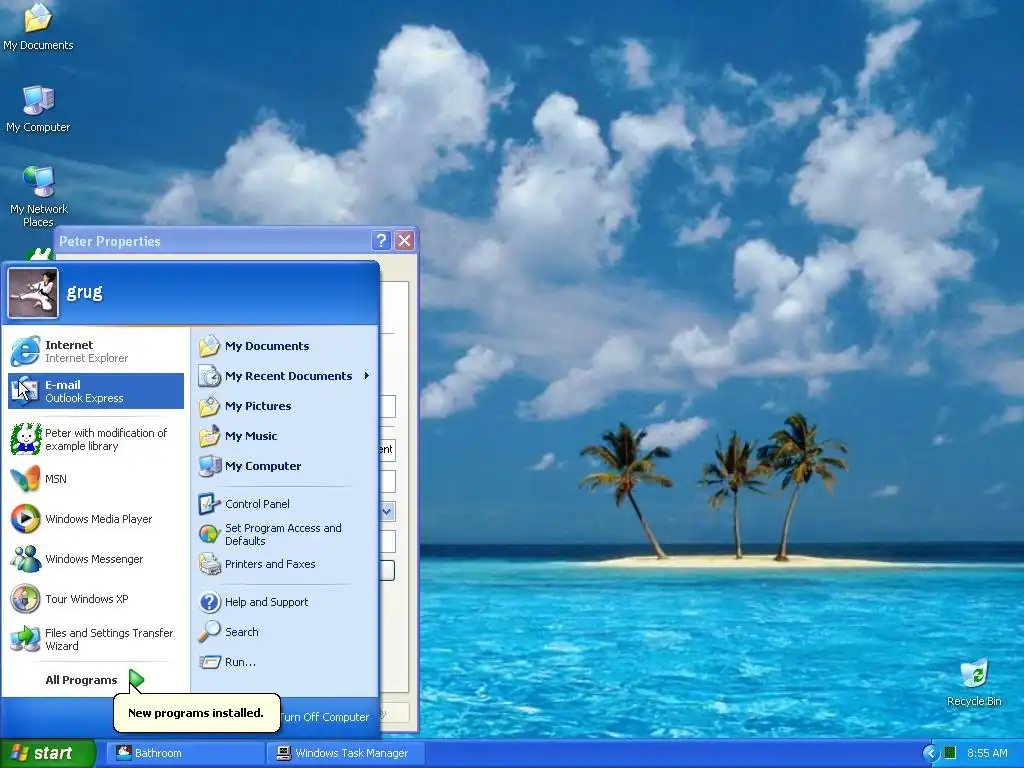The image size is (1024, 768).
Task: Open Printers and Faxes
Action: [285, 564]
